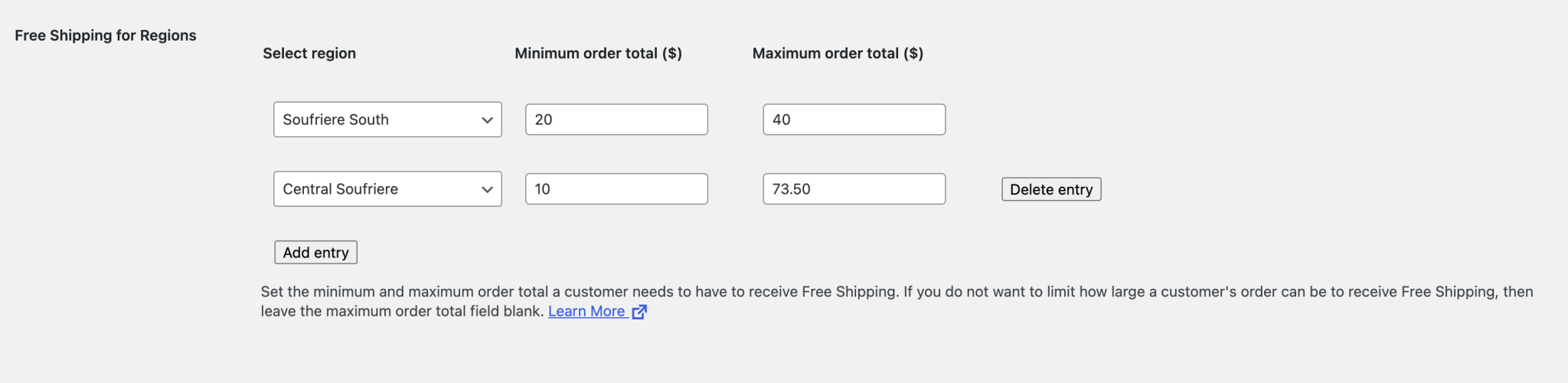Open the Soufriere South region dropdown
This screenshot has height=383, width=1568.
[387, 119]
